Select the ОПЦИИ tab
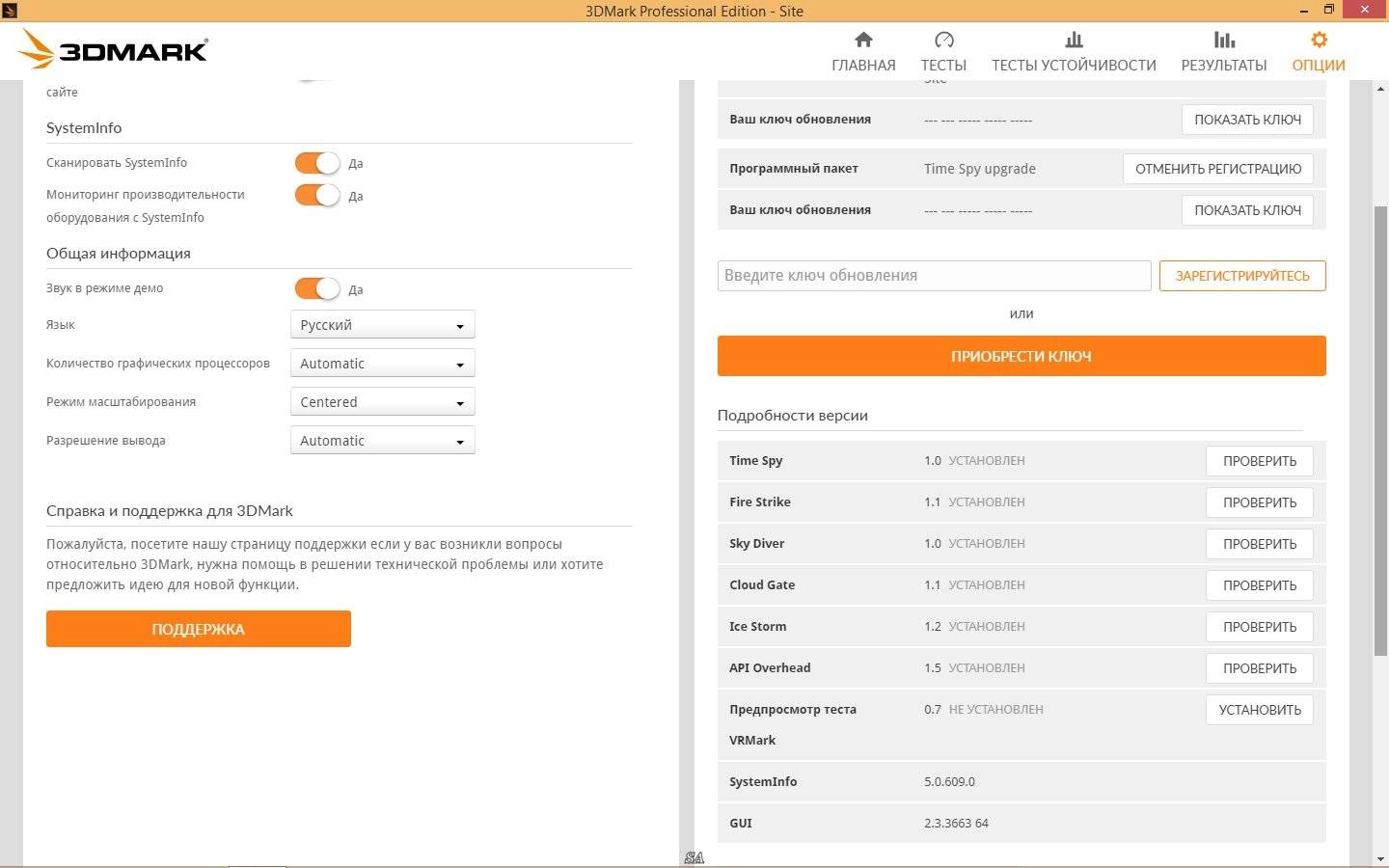 click(1319, 52)
